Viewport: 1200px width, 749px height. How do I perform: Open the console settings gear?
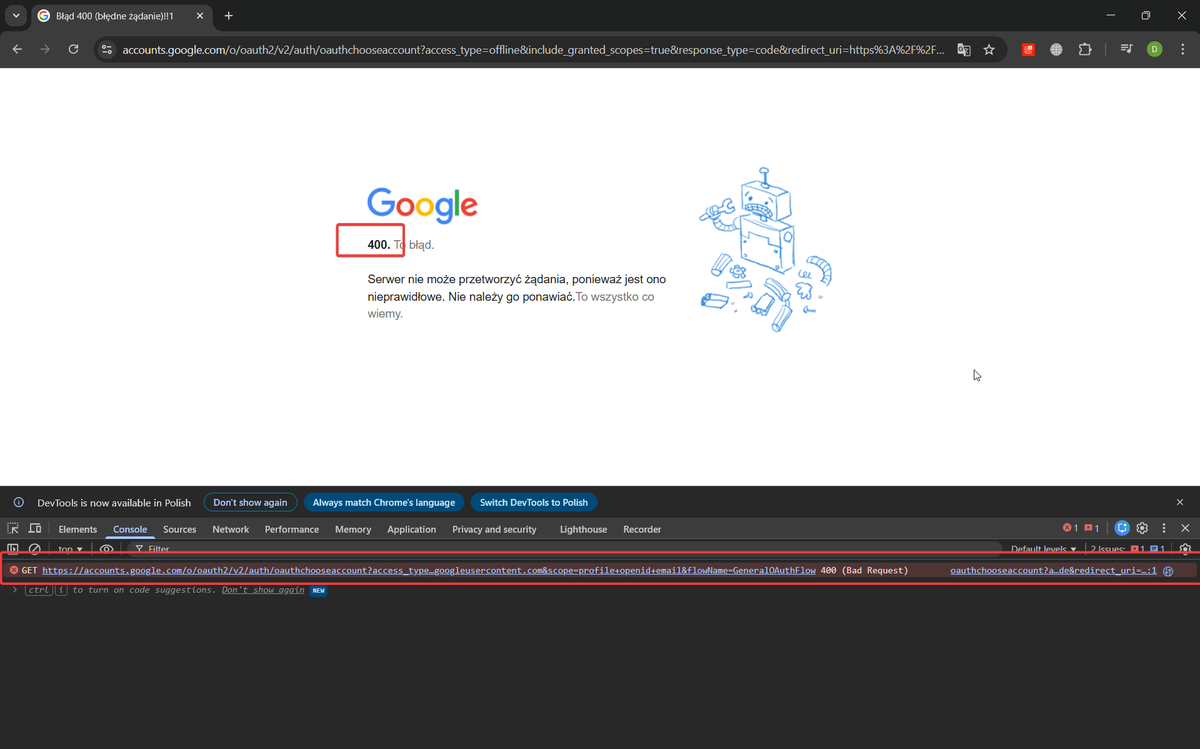[1185, 549]
